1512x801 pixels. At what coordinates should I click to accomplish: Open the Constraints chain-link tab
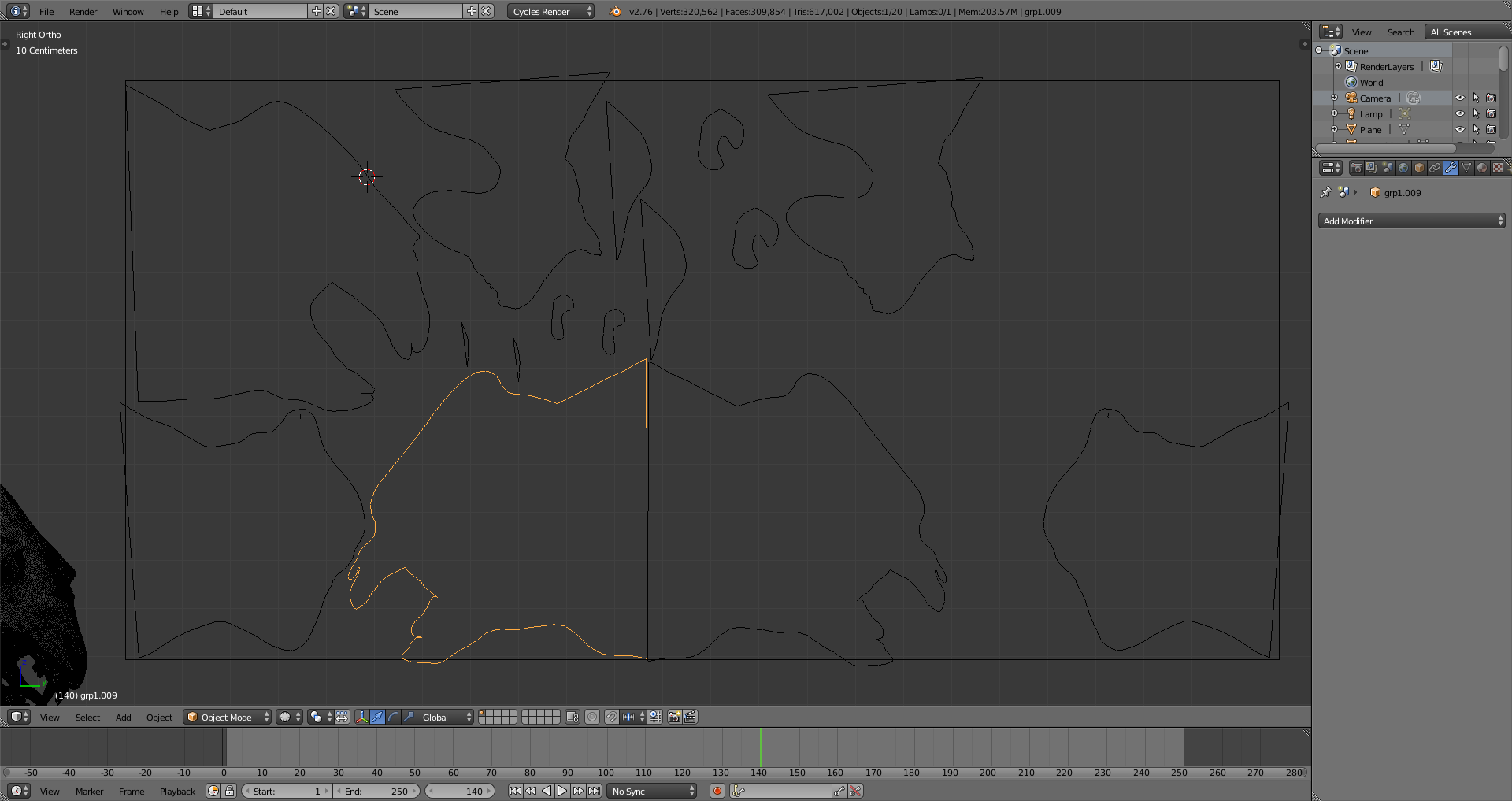[x=1435, y=168]
